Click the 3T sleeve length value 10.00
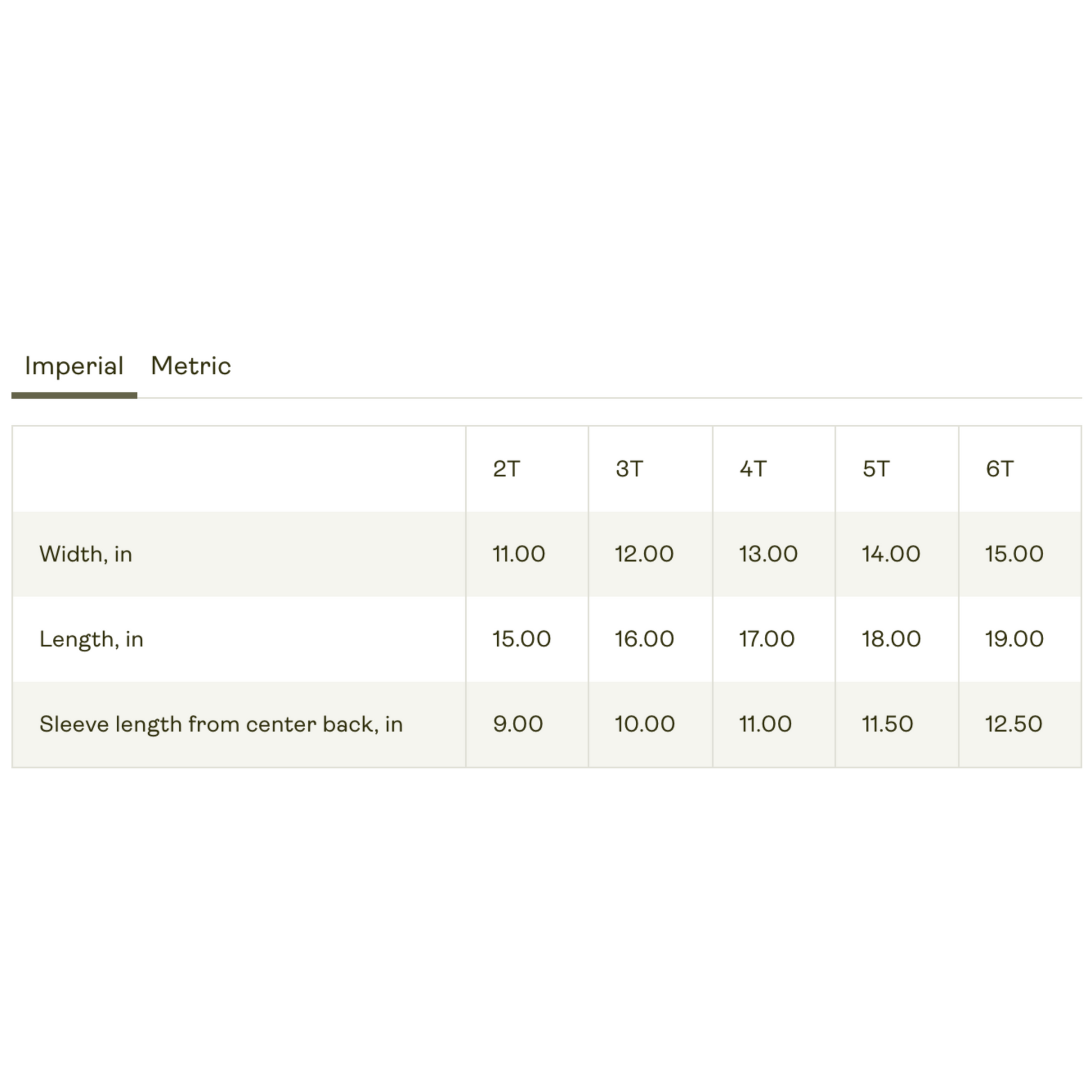 (x=644, y=724)
